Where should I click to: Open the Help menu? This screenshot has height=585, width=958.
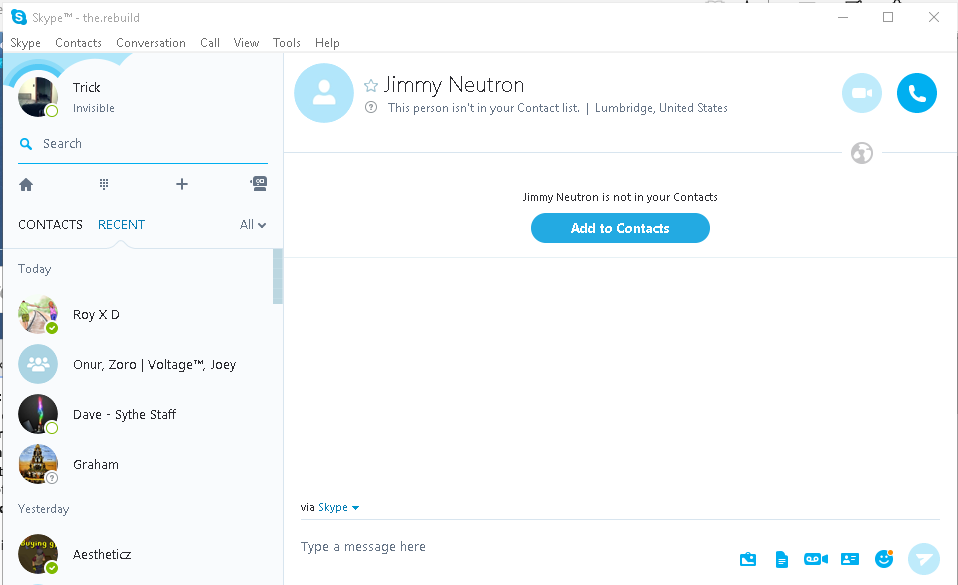[x=327, y=43]
